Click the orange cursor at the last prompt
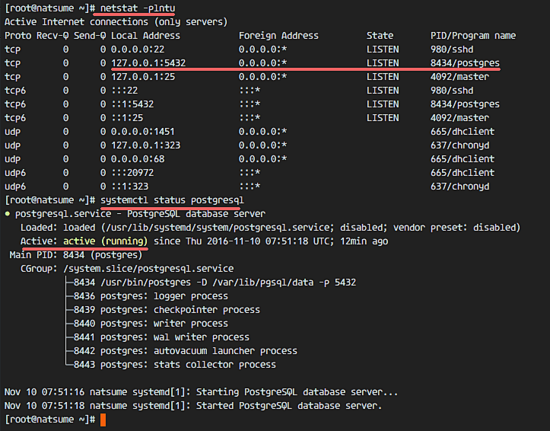 (103, 419)
